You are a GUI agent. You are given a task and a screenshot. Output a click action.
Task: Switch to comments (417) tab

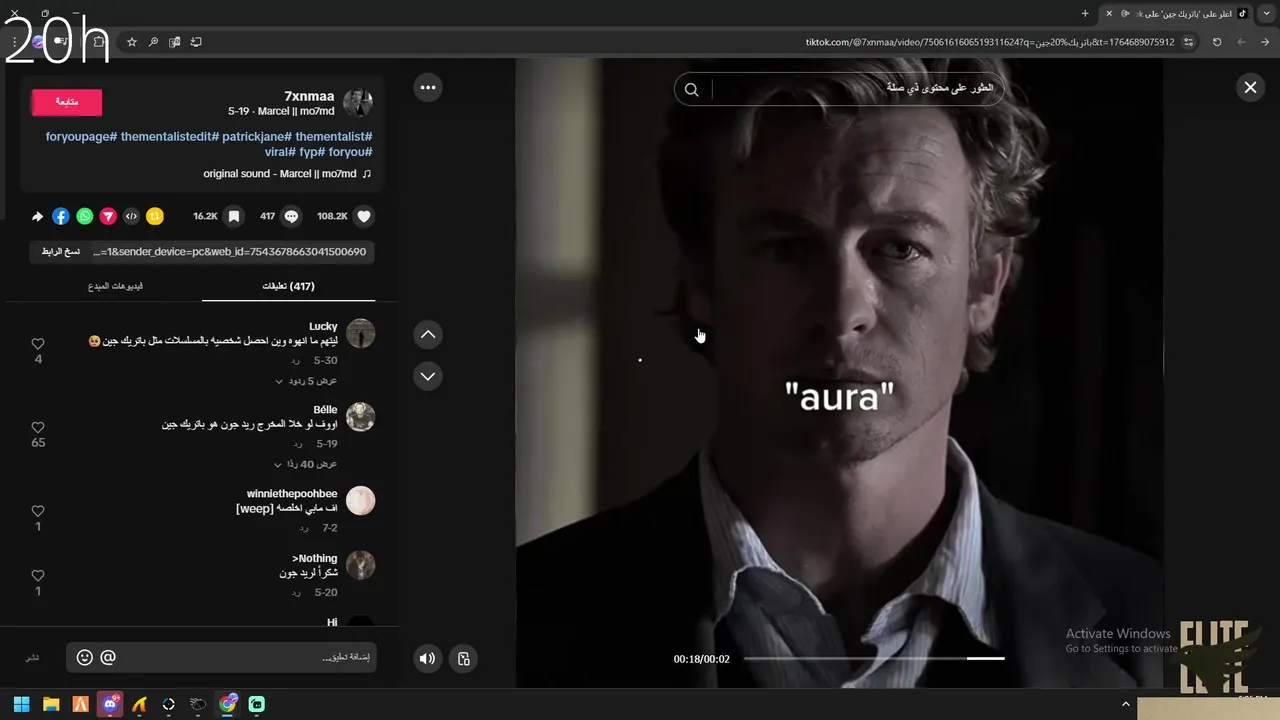point(289,286)
